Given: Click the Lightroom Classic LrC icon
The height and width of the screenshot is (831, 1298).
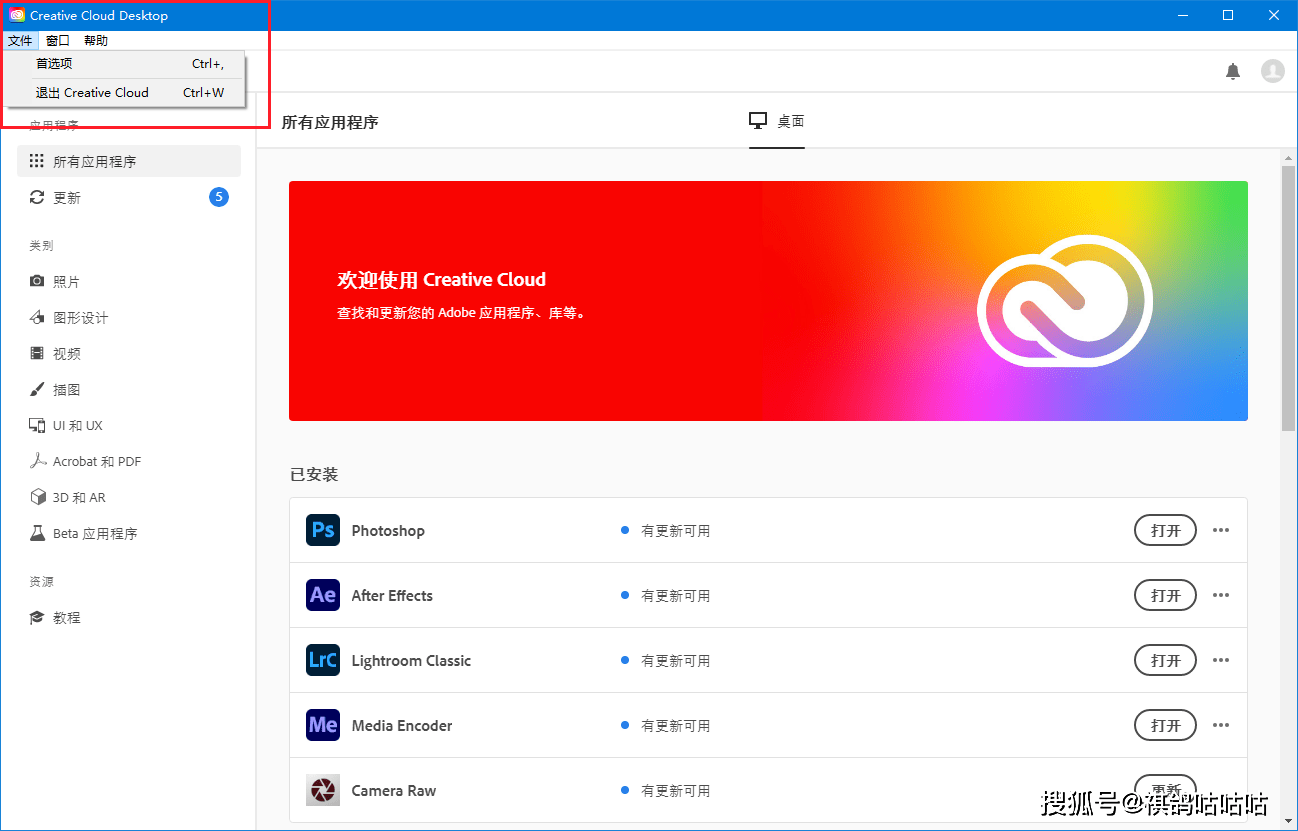Looking at the screenshot, I should [x=322, y=660].
